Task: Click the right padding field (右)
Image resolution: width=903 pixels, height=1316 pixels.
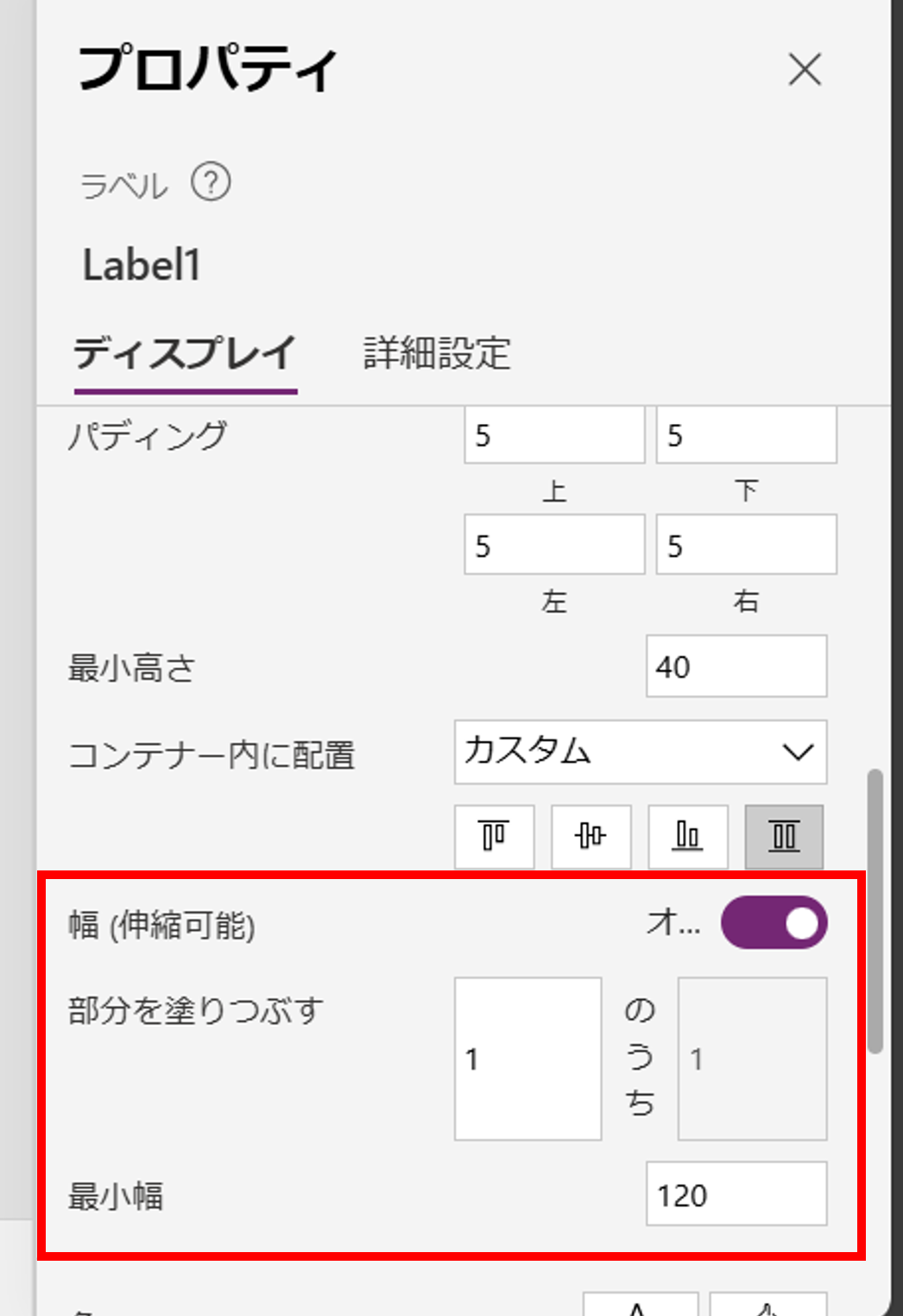Action: (x=747, y=545)
